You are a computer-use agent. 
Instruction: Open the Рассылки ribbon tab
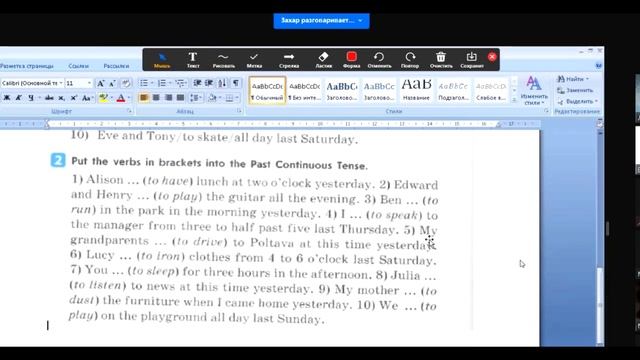tap(116, 66)
